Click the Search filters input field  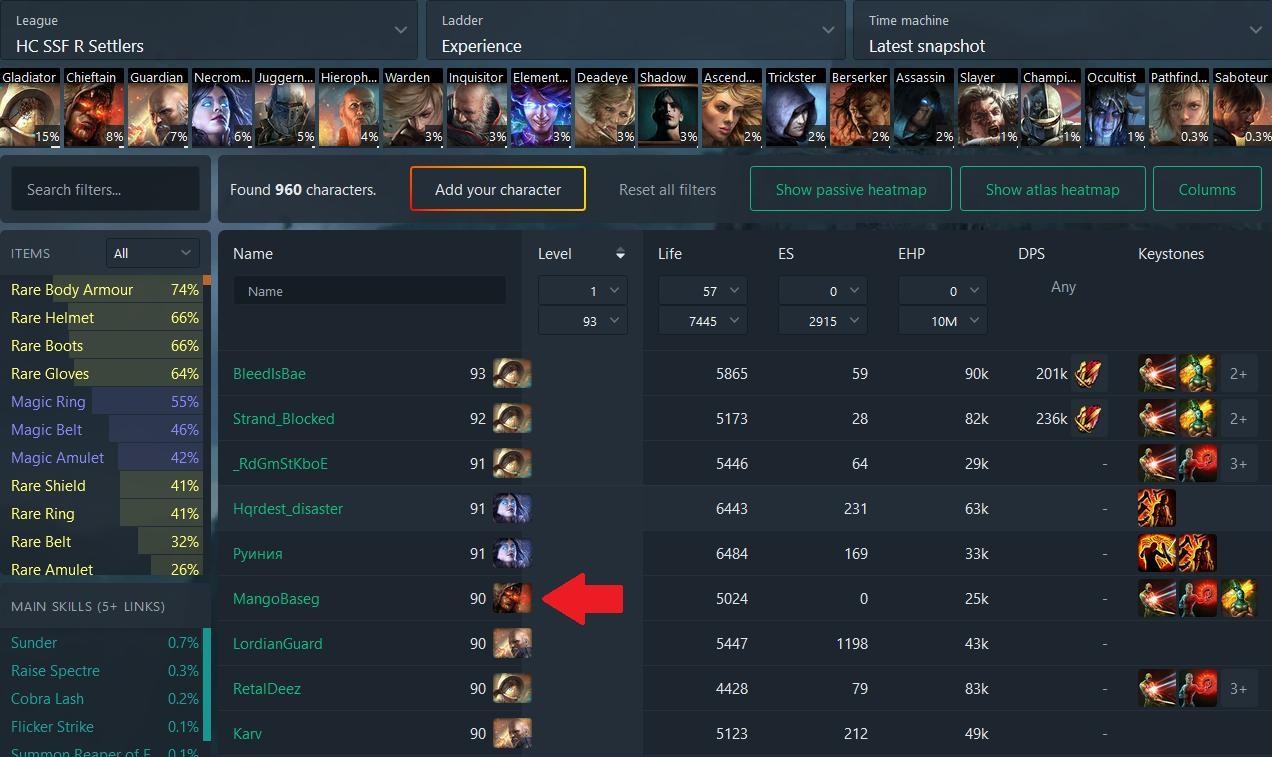[105, 189]
